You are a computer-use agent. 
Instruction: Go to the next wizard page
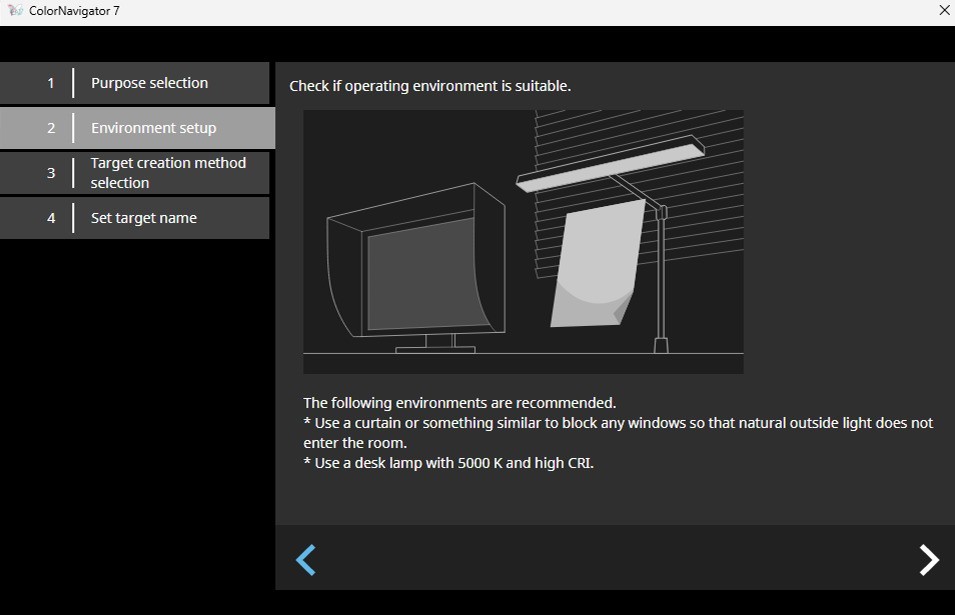tap(929, 560)
